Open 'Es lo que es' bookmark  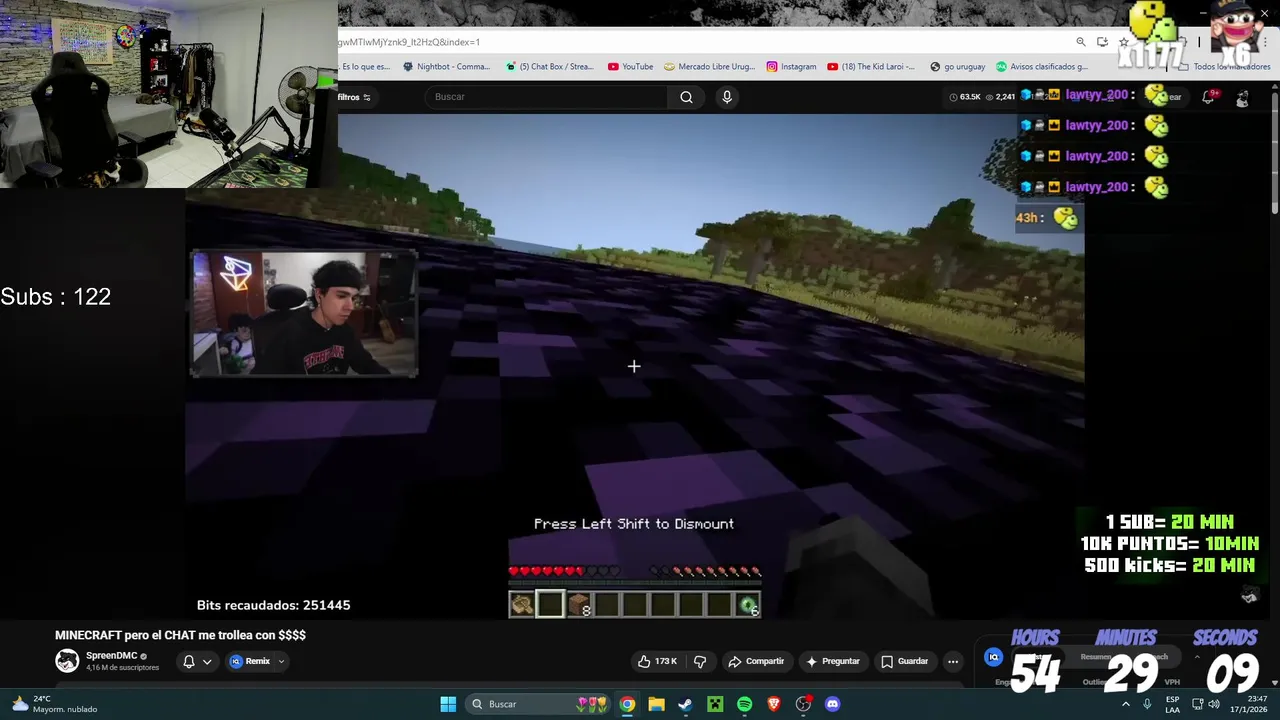coord(365,67)
